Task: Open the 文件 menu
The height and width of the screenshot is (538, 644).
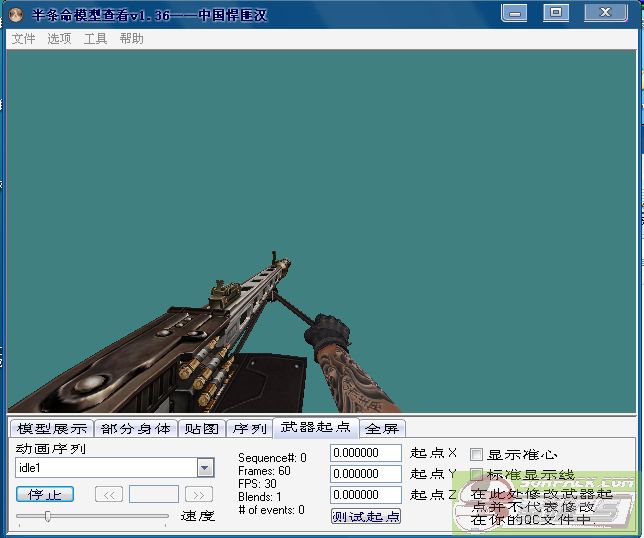Action: tap(23, 39)
